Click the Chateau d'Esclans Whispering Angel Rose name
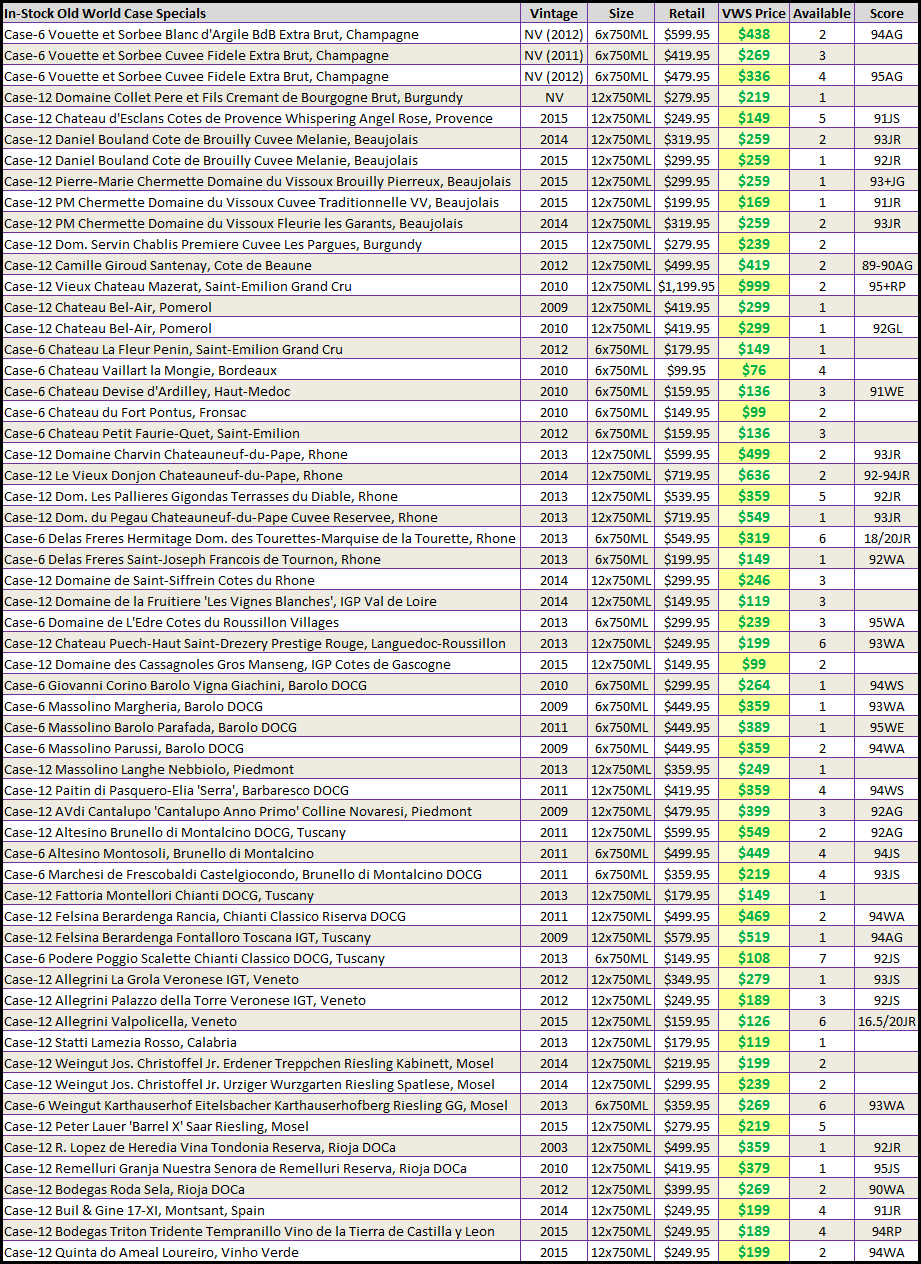 (248, 119)
